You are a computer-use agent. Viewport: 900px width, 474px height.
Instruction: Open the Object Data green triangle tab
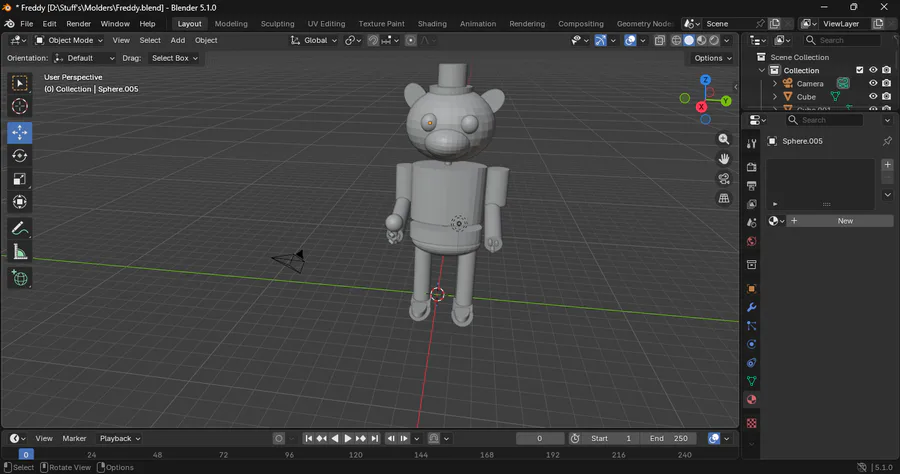pos(751,381)
